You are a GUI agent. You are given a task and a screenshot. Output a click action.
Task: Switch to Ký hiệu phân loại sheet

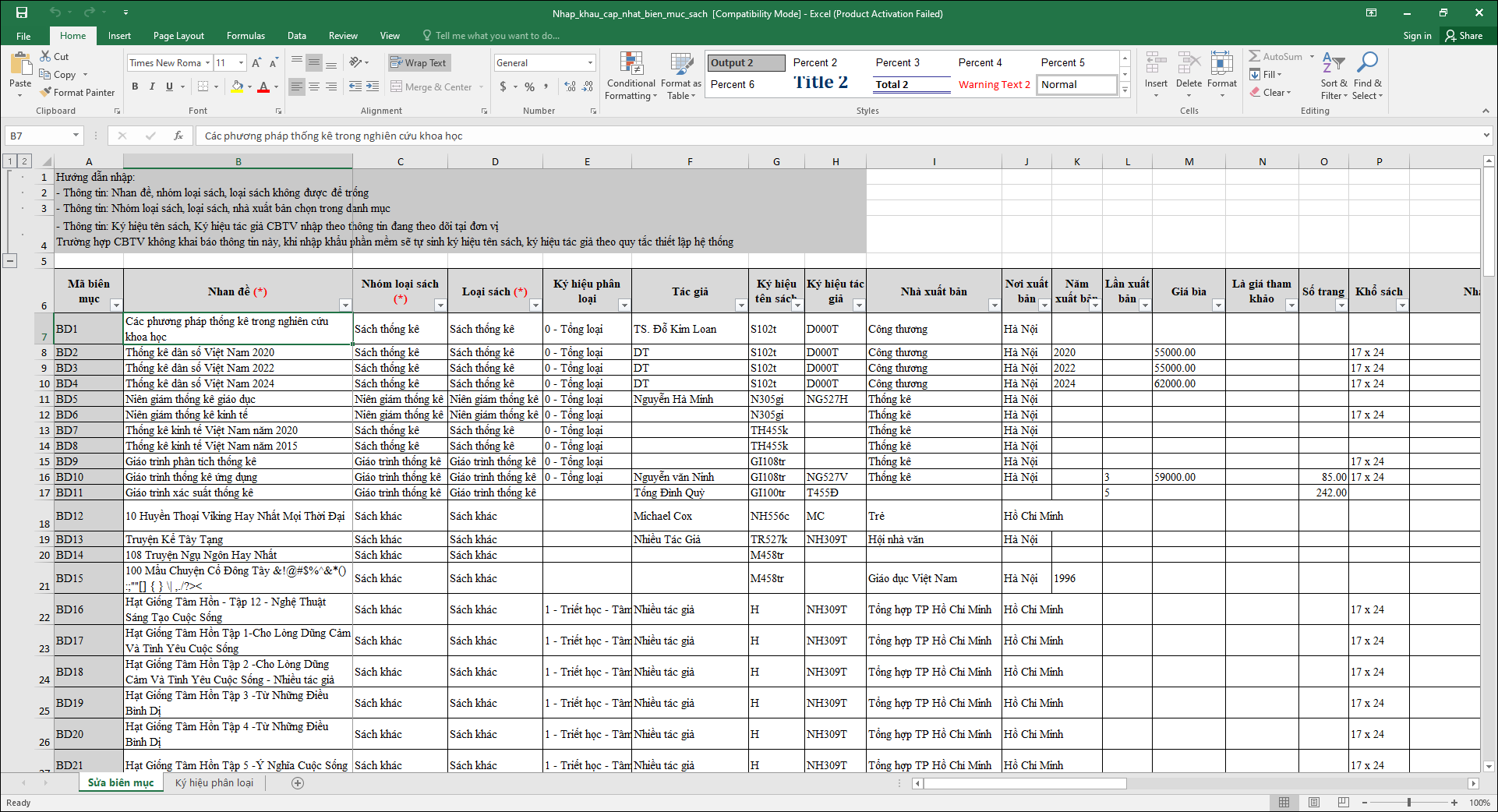click(214, 783)
